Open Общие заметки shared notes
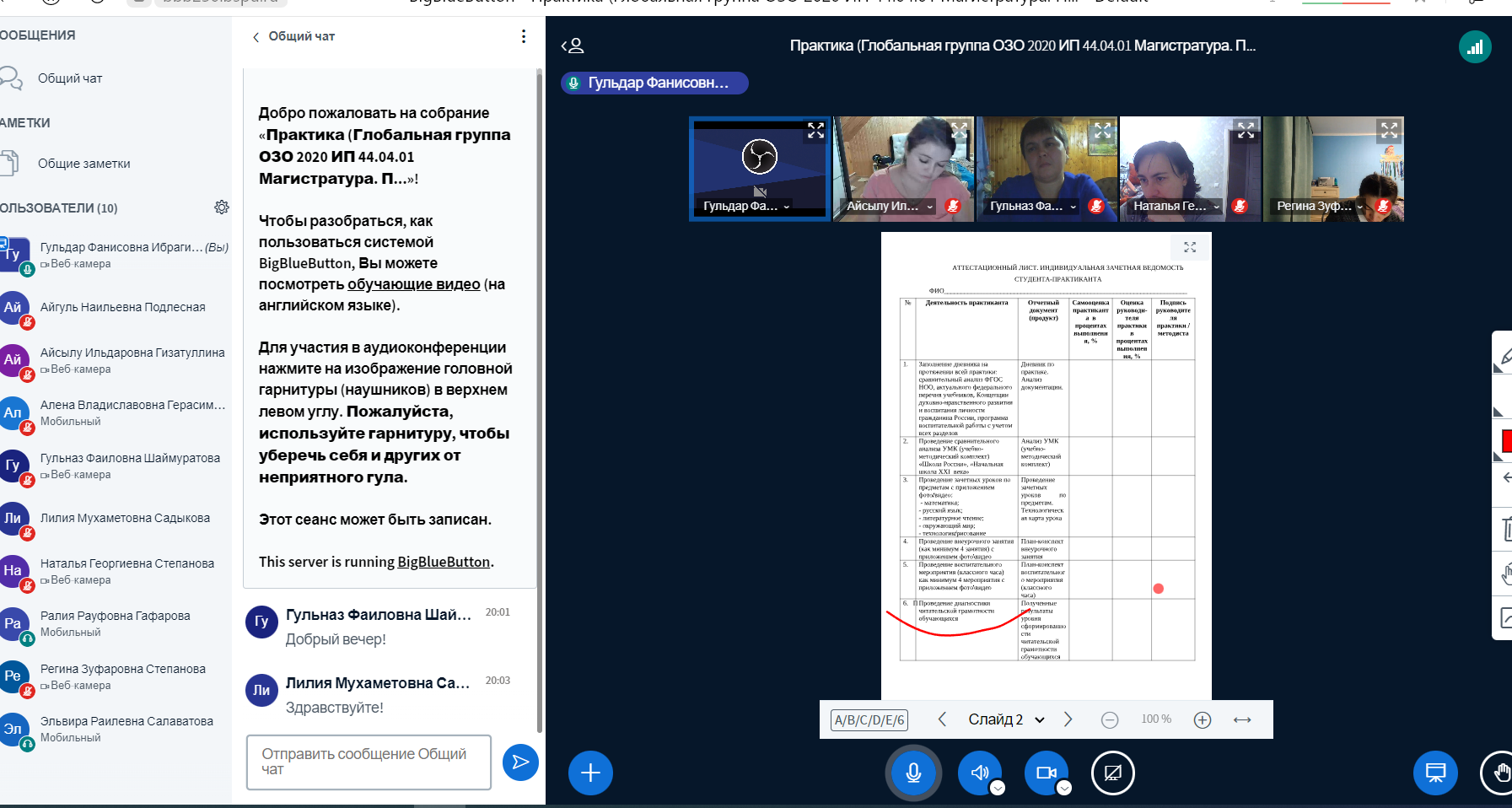The width and height of the screenshot is (1512, 808). [x=83, y=164]
